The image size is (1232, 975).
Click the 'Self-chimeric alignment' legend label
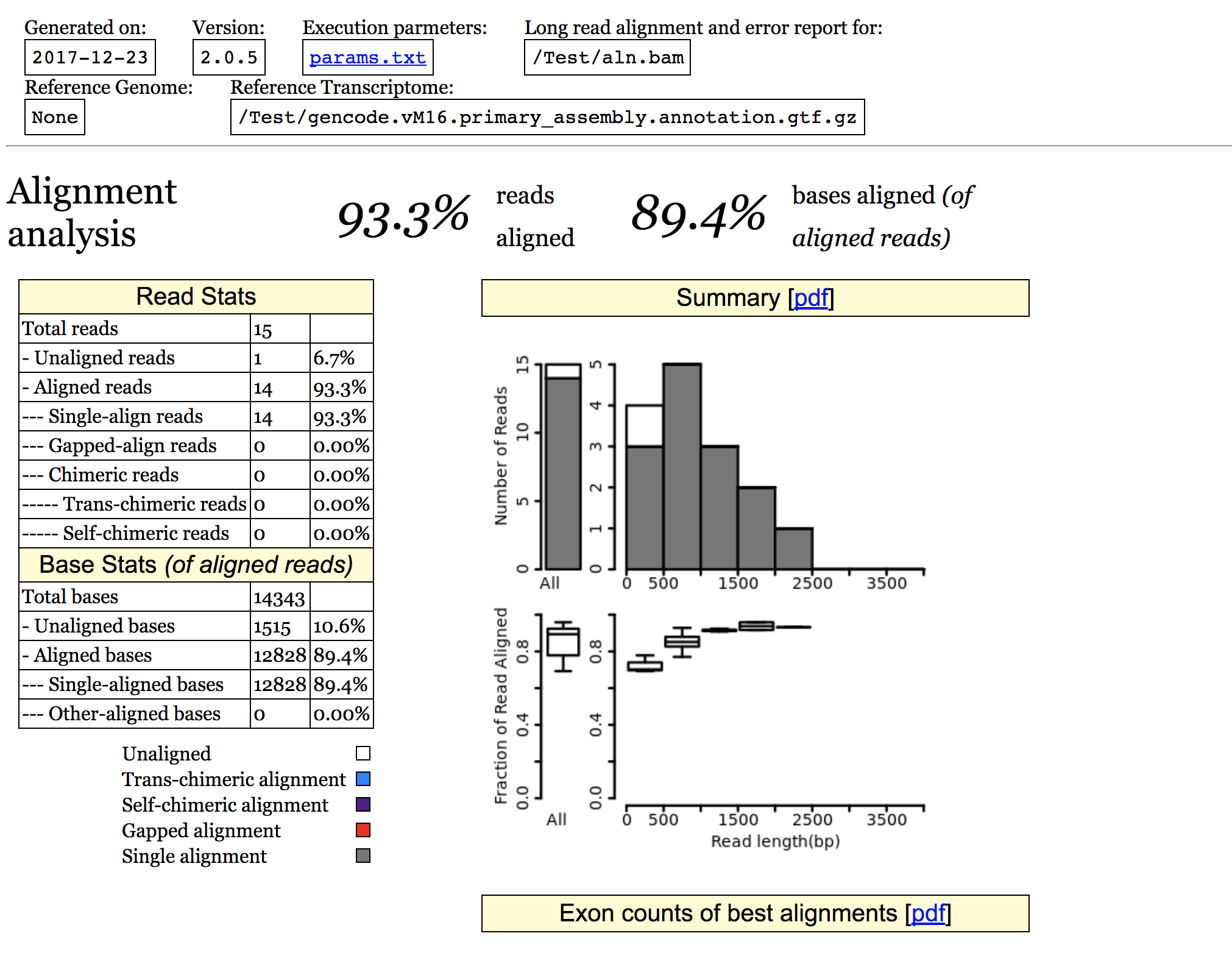click(x=225, y=805)
